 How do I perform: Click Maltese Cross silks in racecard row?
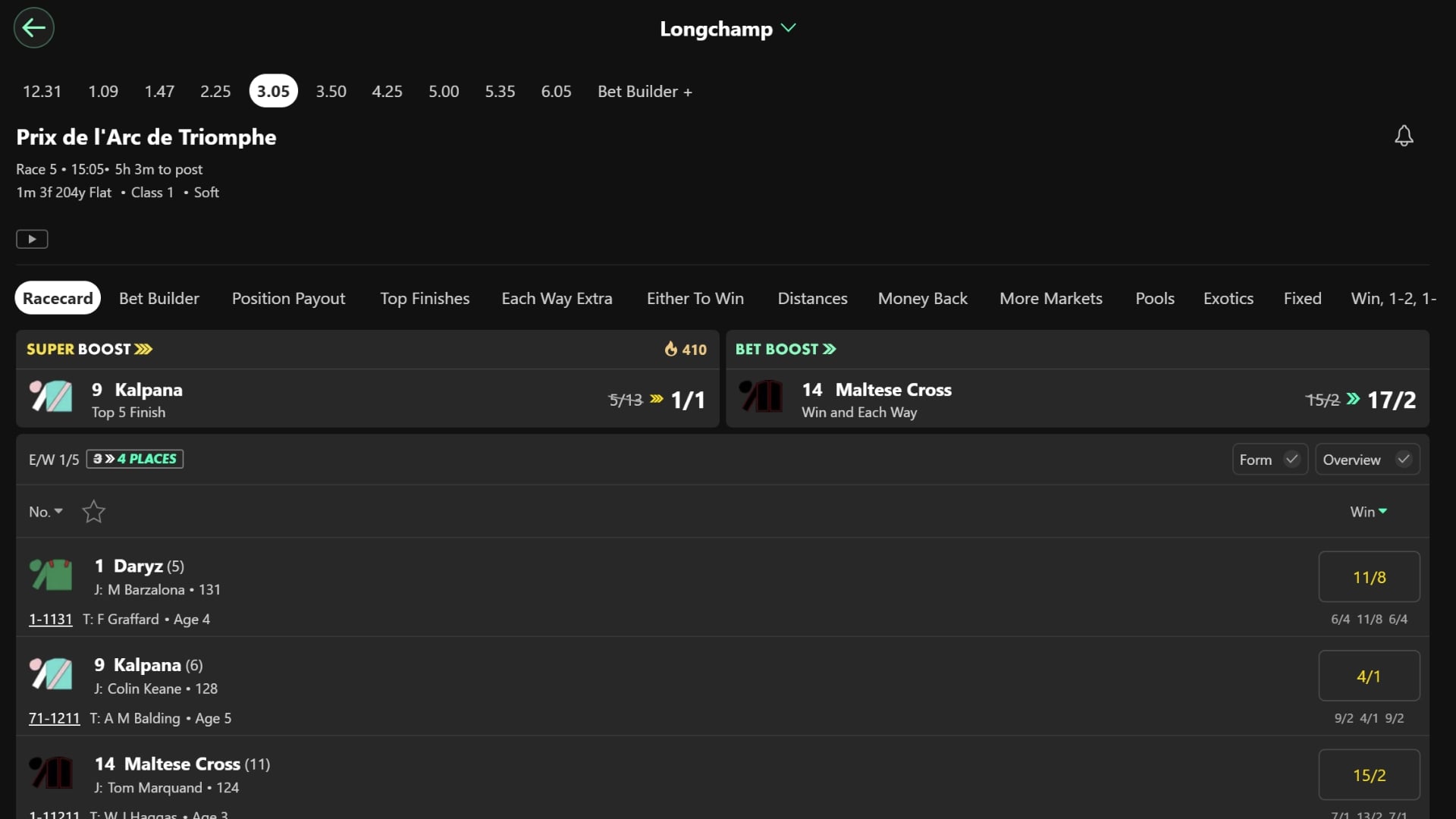tap(51, 773)
